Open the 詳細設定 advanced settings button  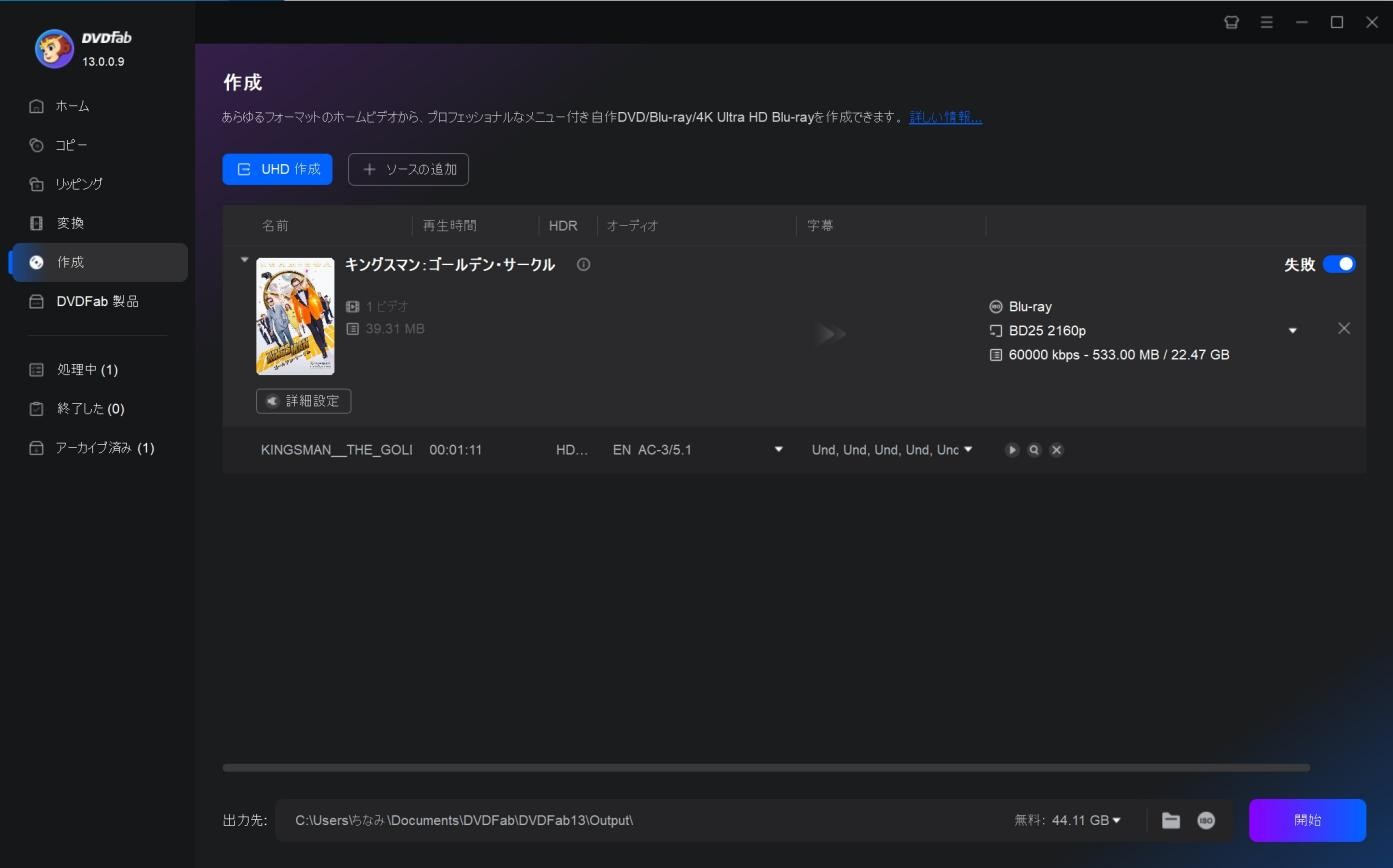click(x=303, y=401)
